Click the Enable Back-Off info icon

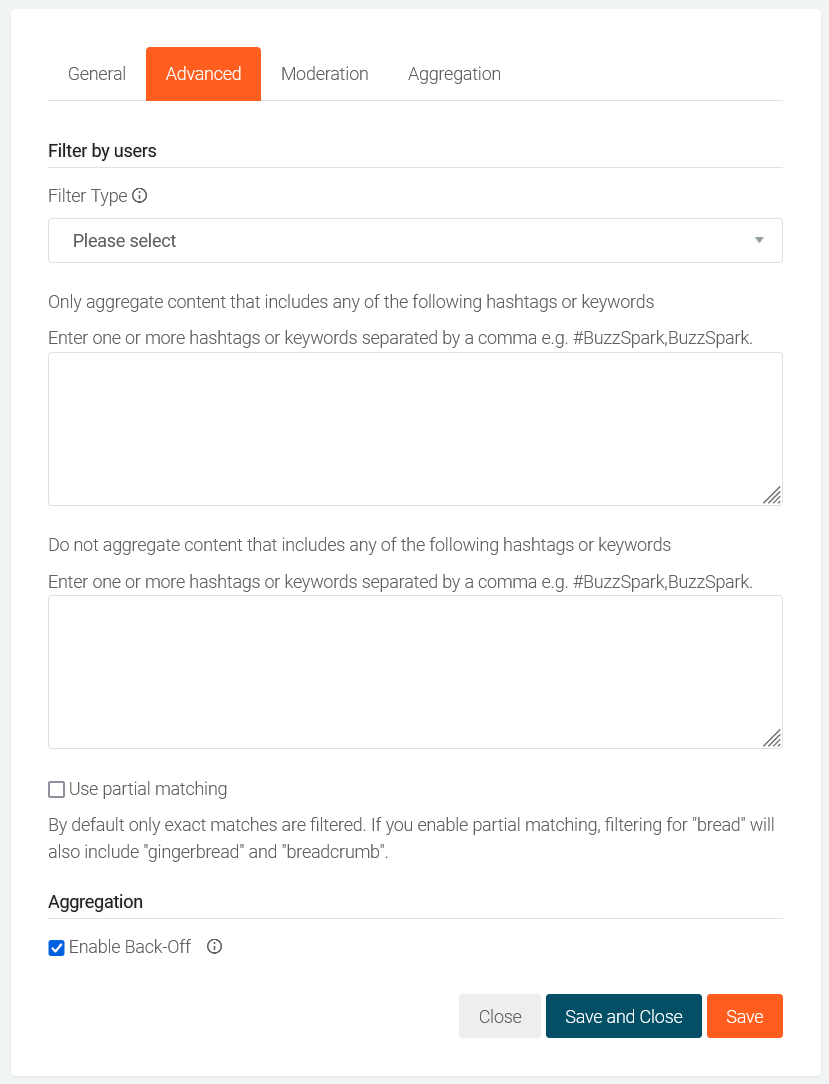pos(214,947)
